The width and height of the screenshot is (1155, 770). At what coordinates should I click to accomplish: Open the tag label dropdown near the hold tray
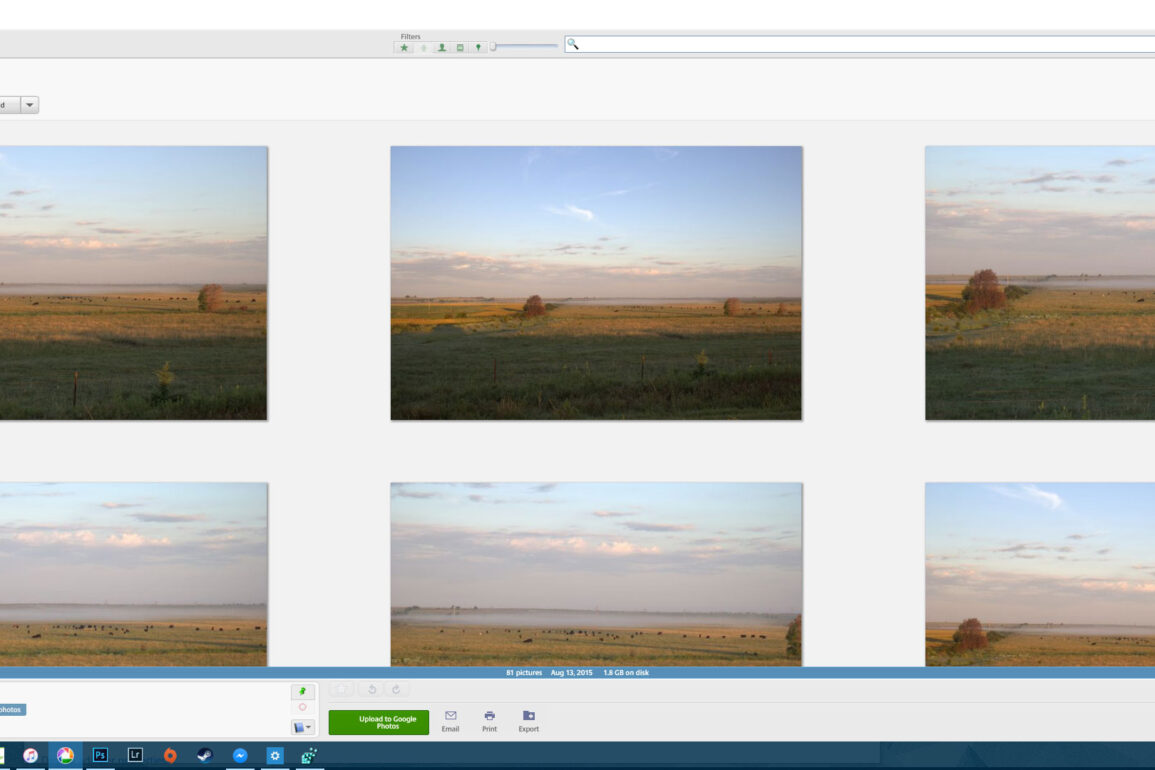point(305,726)
